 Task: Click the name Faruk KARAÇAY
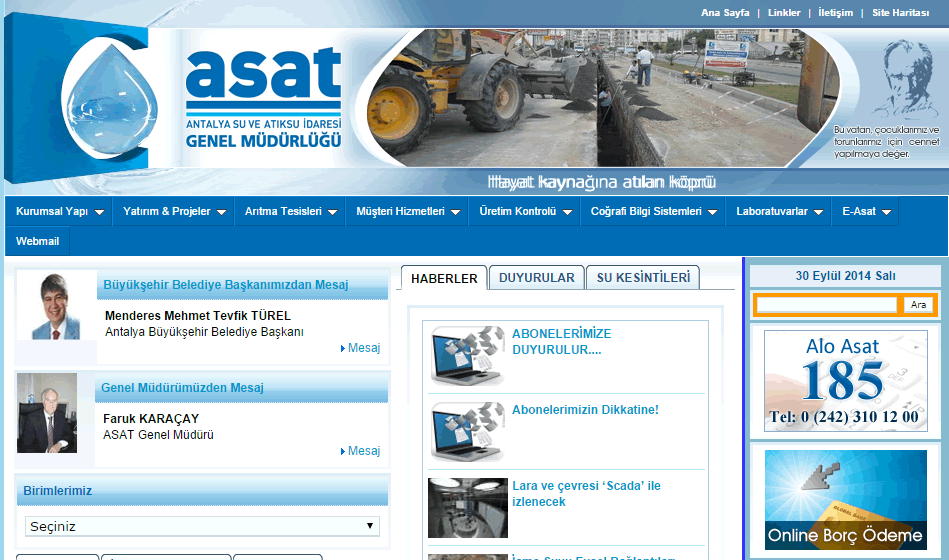coord(151,418)
